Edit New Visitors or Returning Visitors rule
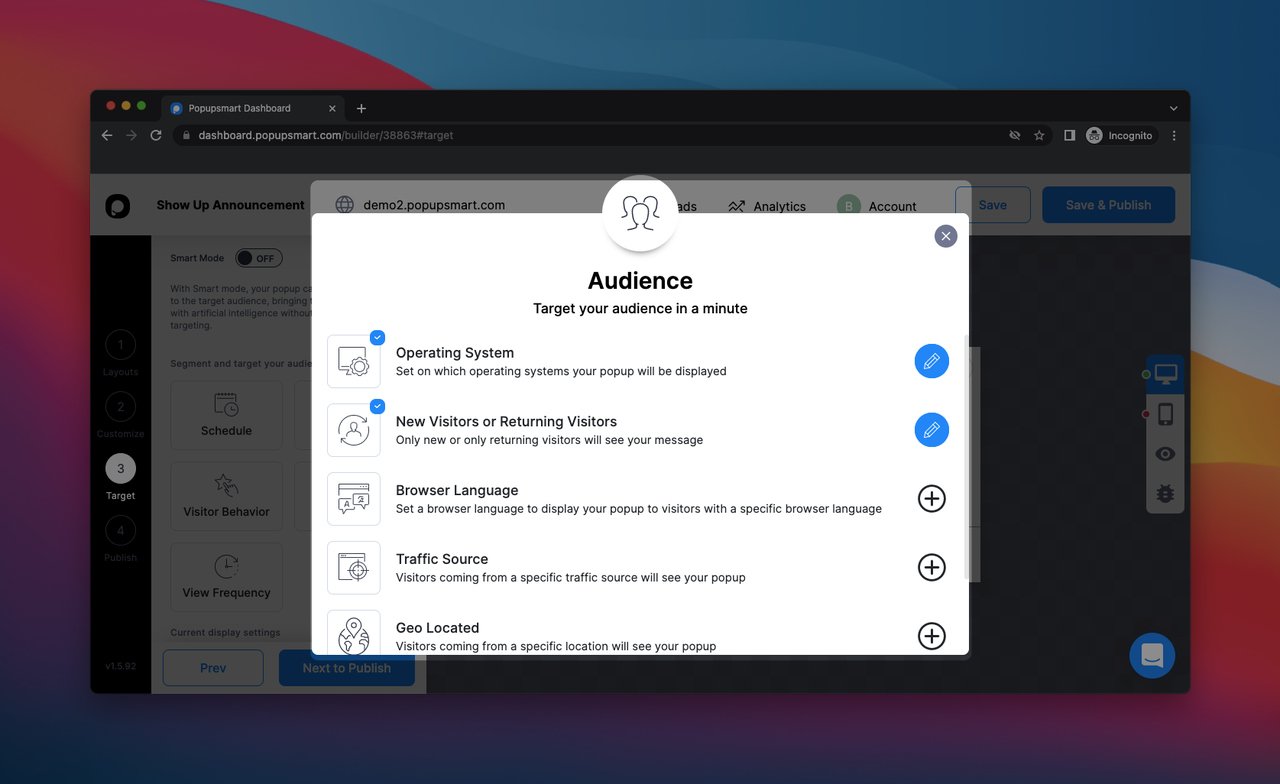This screenshot has height=784, width=1280. tap(932, 430)
